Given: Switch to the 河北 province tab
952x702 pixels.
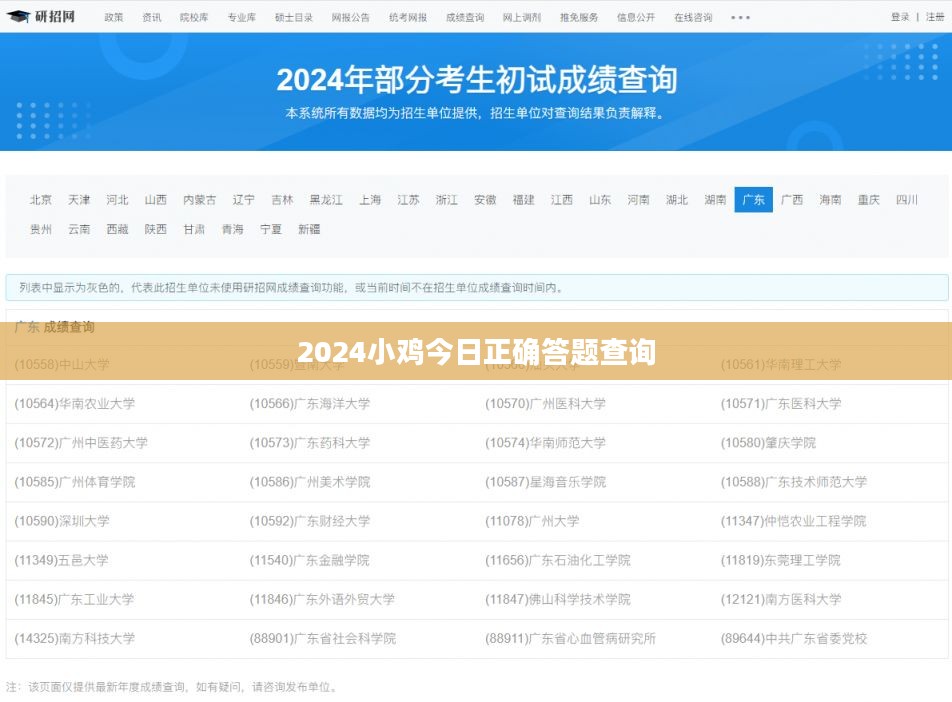Looking at the screenshot, I should pos(117,200).
